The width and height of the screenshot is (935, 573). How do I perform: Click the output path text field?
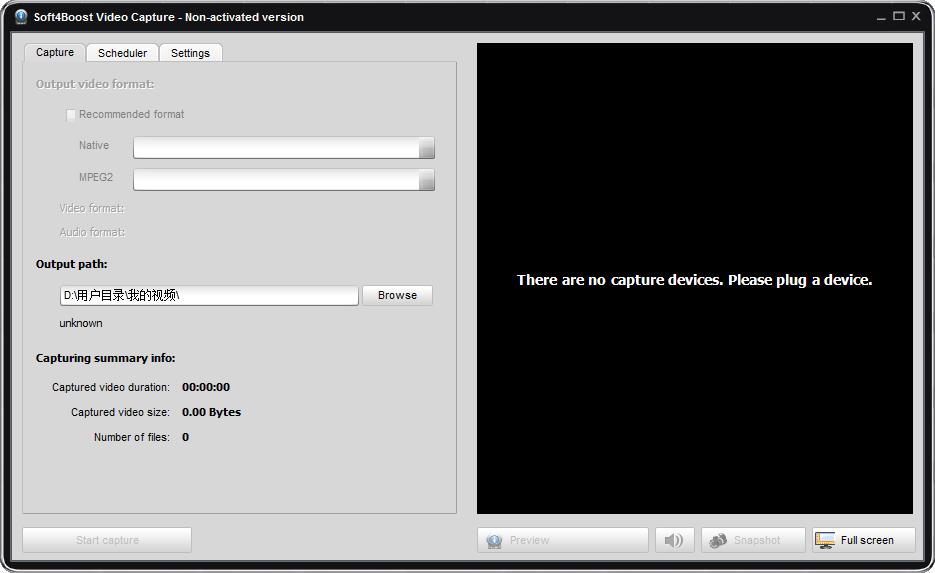209,295
